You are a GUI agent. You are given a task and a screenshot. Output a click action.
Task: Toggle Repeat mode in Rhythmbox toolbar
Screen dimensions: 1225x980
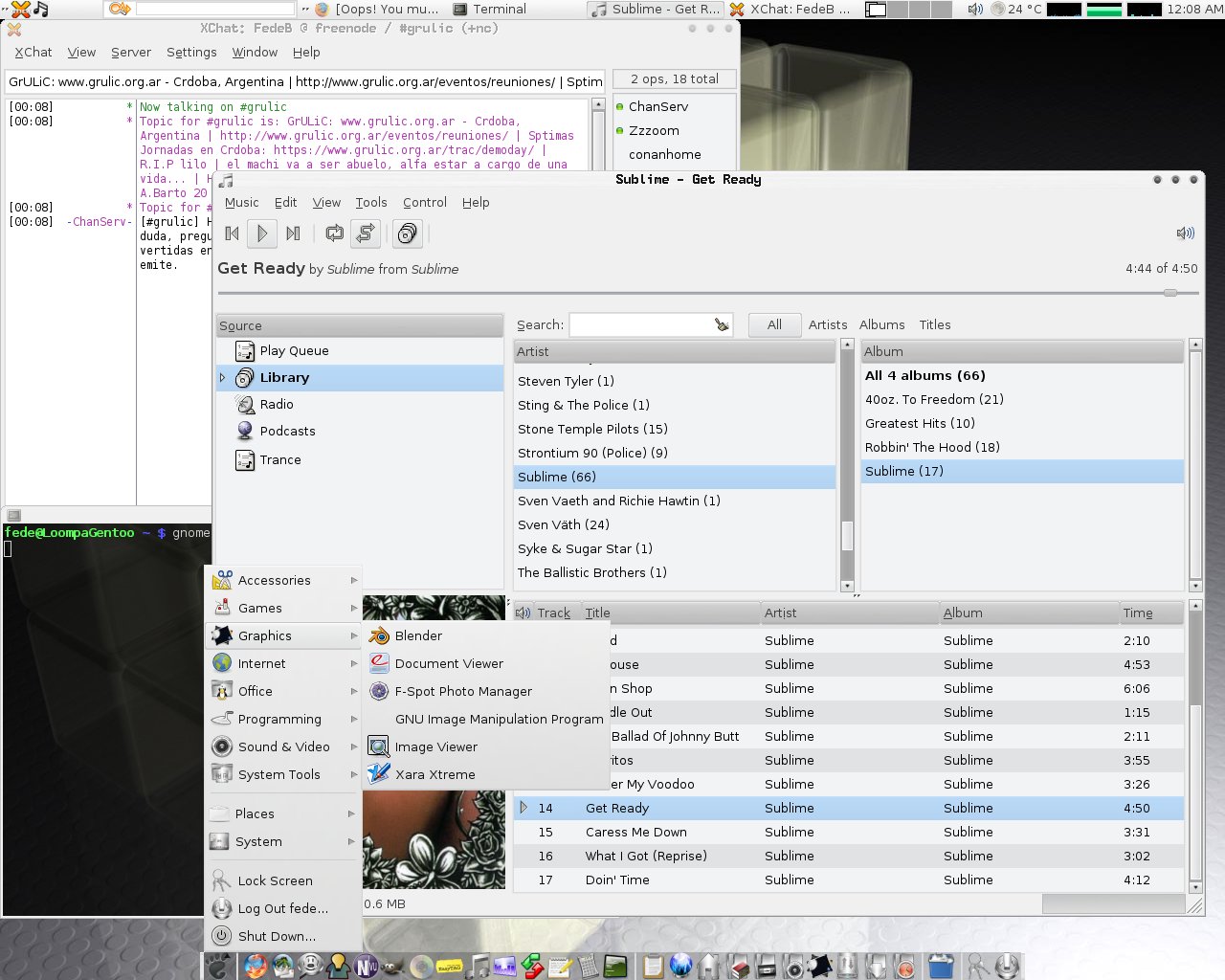(x=334, y=233)
